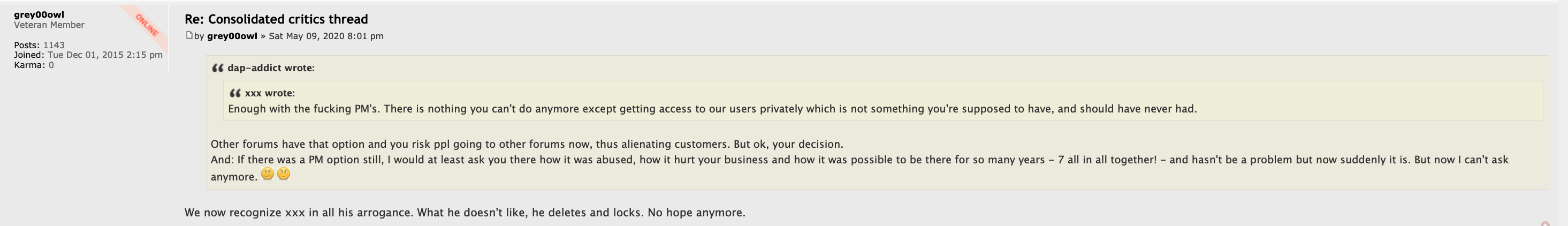Click the post count number 1143
The width and height of the screenshot is (1568, 226).
tap(54, 45)
